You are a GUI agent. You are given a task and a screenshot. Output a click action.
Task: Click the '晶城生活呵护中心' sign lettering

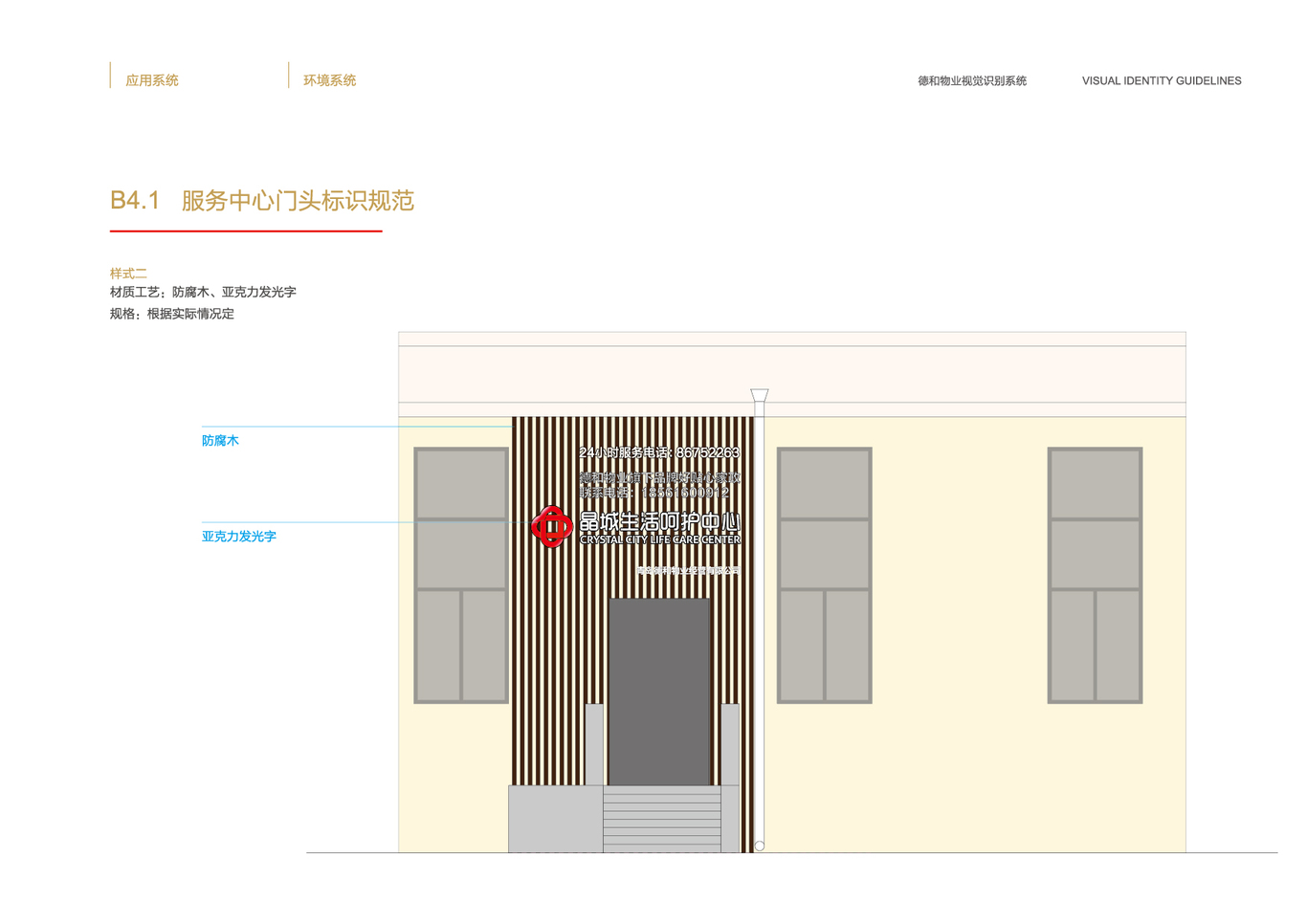pyautogui.click(x=660, y=522)
